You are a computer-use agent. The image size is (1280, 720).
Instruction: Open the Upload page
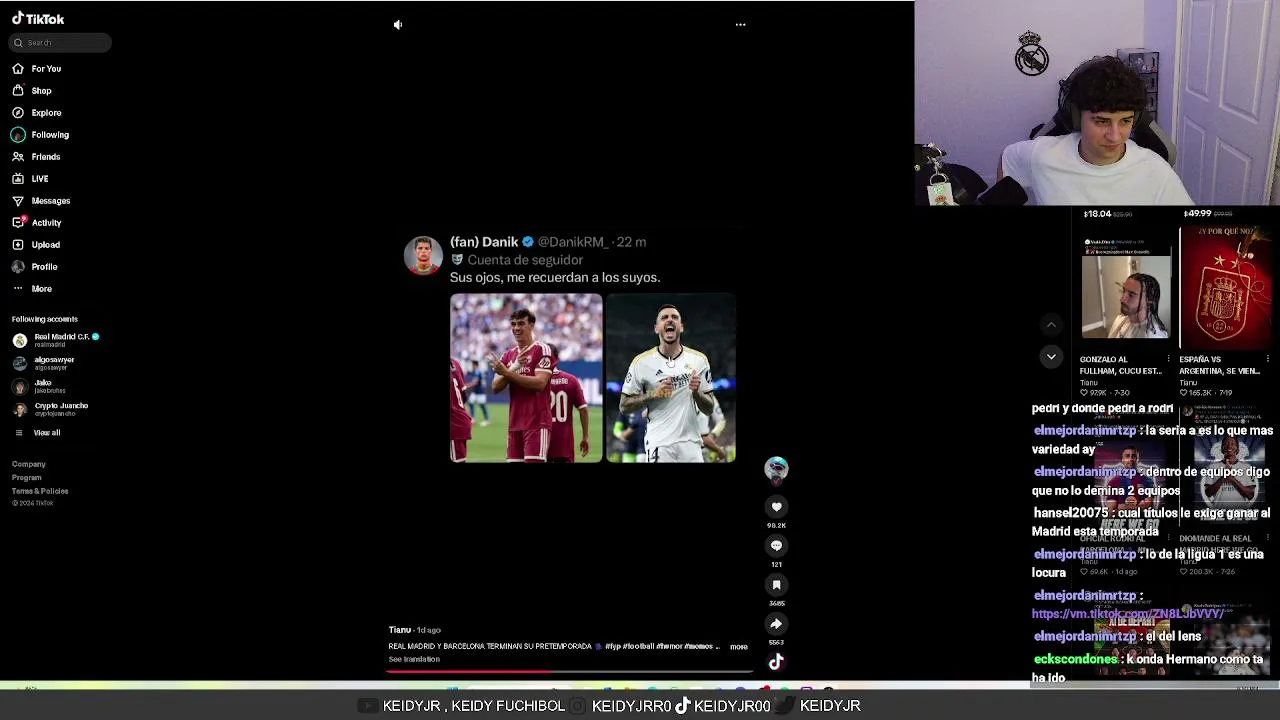[x=45, y=245]
